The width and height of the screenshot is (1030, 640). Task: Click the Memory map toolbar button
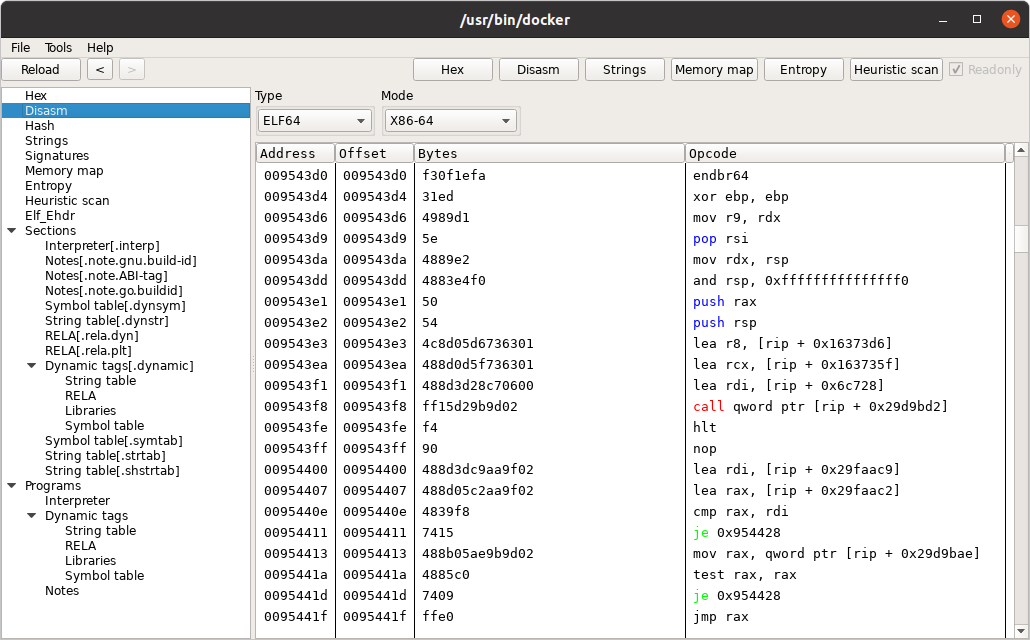click(x=714, y=70)
